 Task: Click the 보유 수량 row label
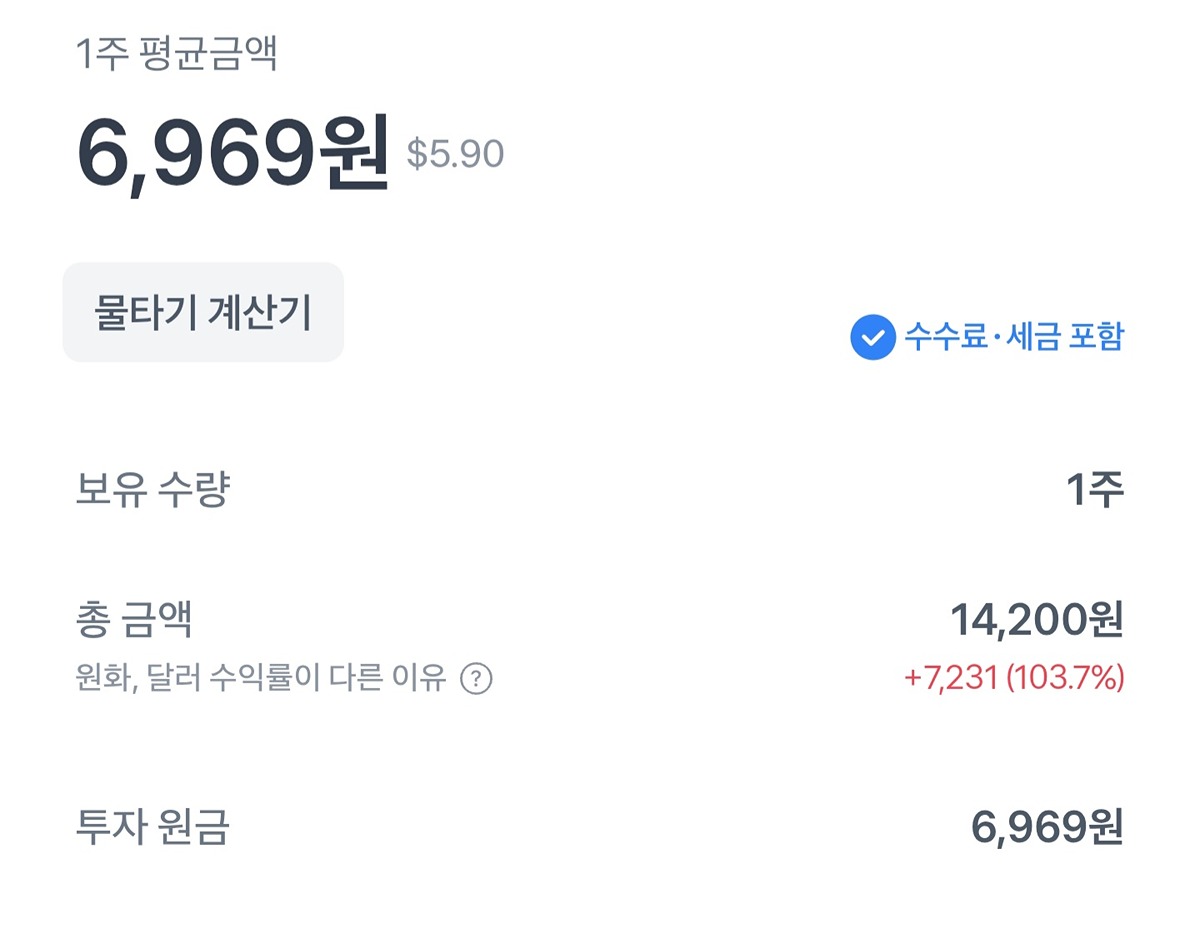click(153, 490)
